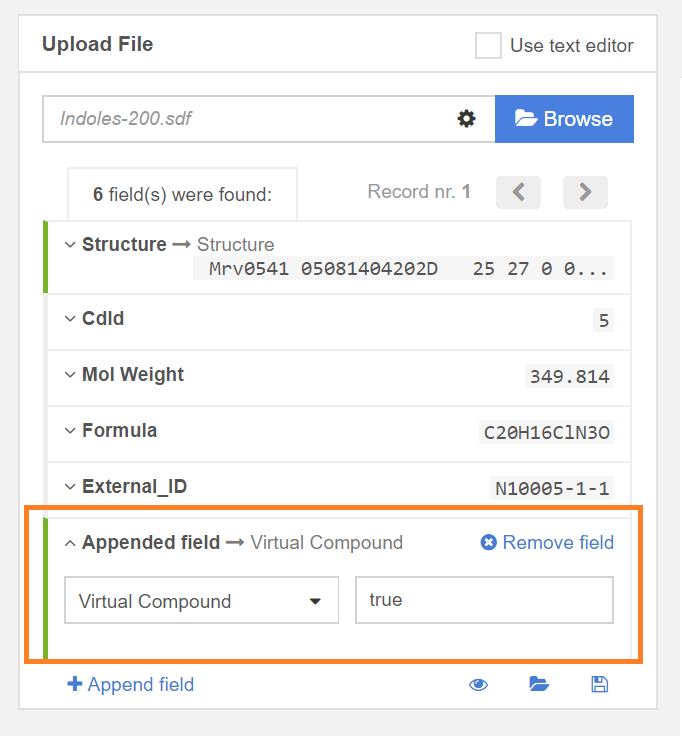Click the appended field value input 'true'
Image resolution: width=682 pixels, height=736 pixels.
point(484,601)
